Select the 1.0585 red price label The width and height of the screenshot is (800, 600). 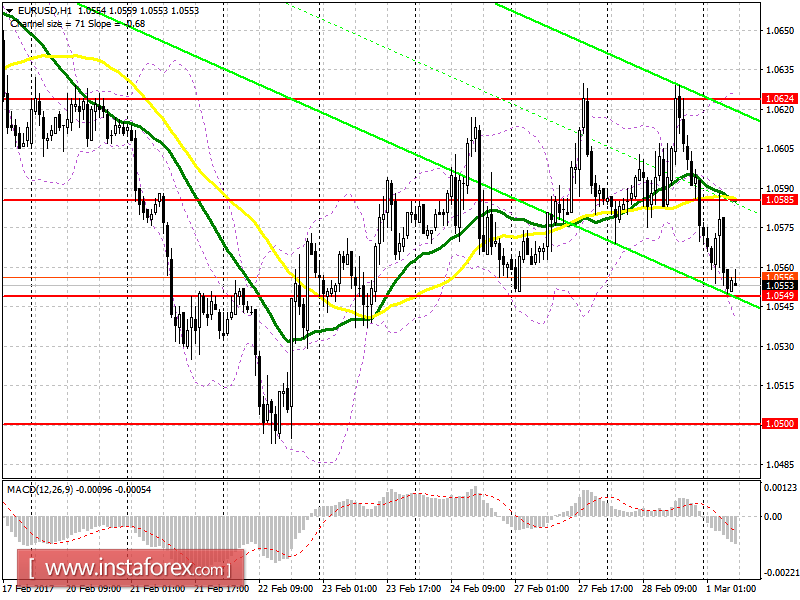point(779,199)
